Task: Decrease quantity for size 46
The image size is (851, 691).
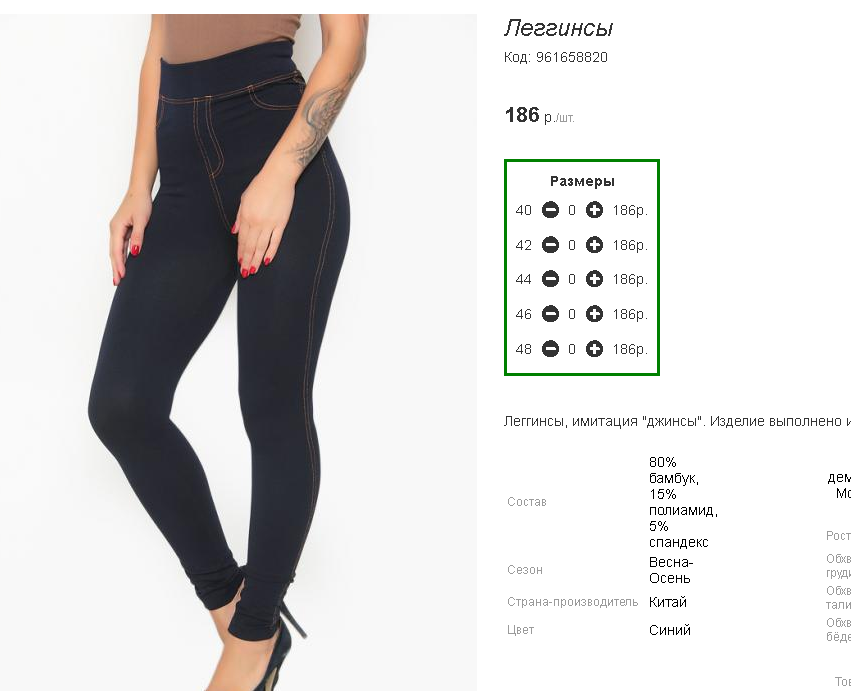Action: pos(550,314)
